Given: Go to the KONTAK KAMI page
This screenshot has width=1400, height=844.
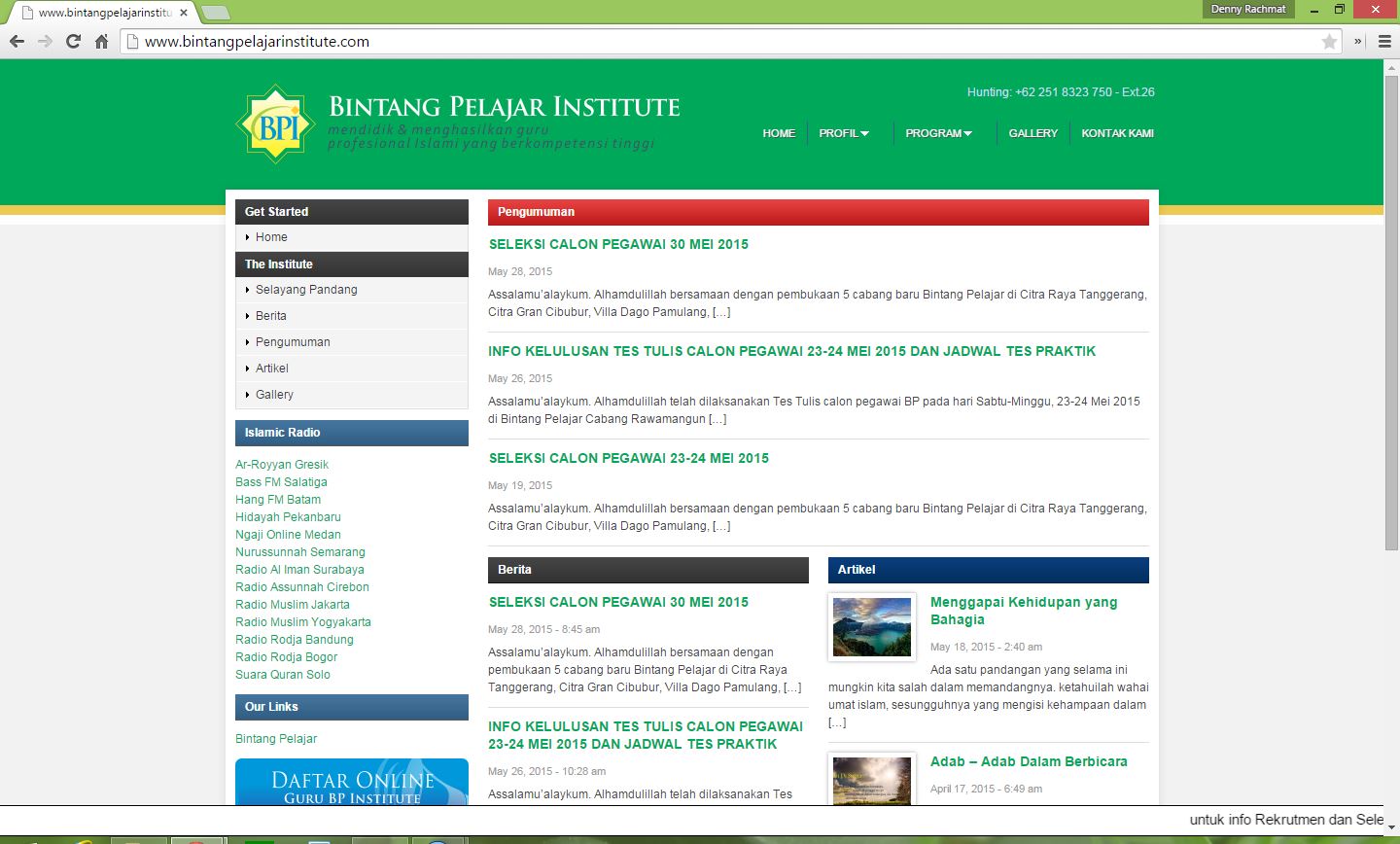Looking at the screenshot, I should pyautogui.click(x=1117, y=133).
